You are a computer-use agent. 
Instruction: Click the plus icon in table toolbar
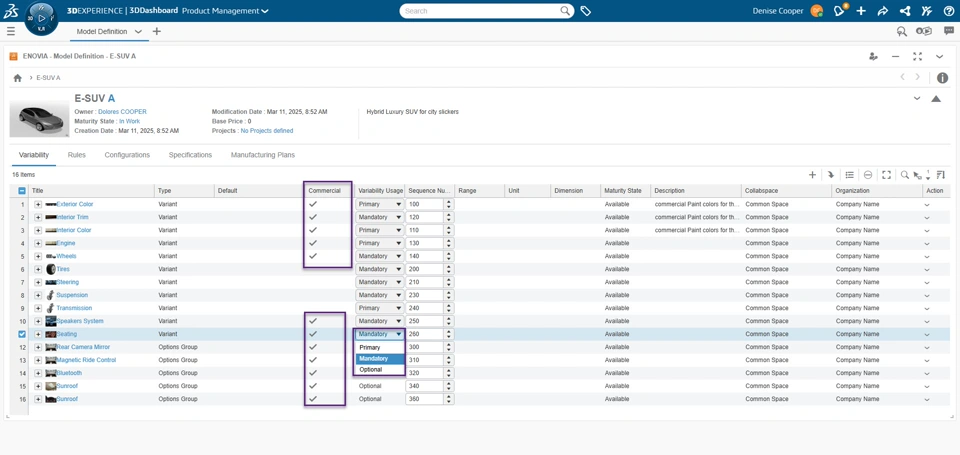point(812,175)
